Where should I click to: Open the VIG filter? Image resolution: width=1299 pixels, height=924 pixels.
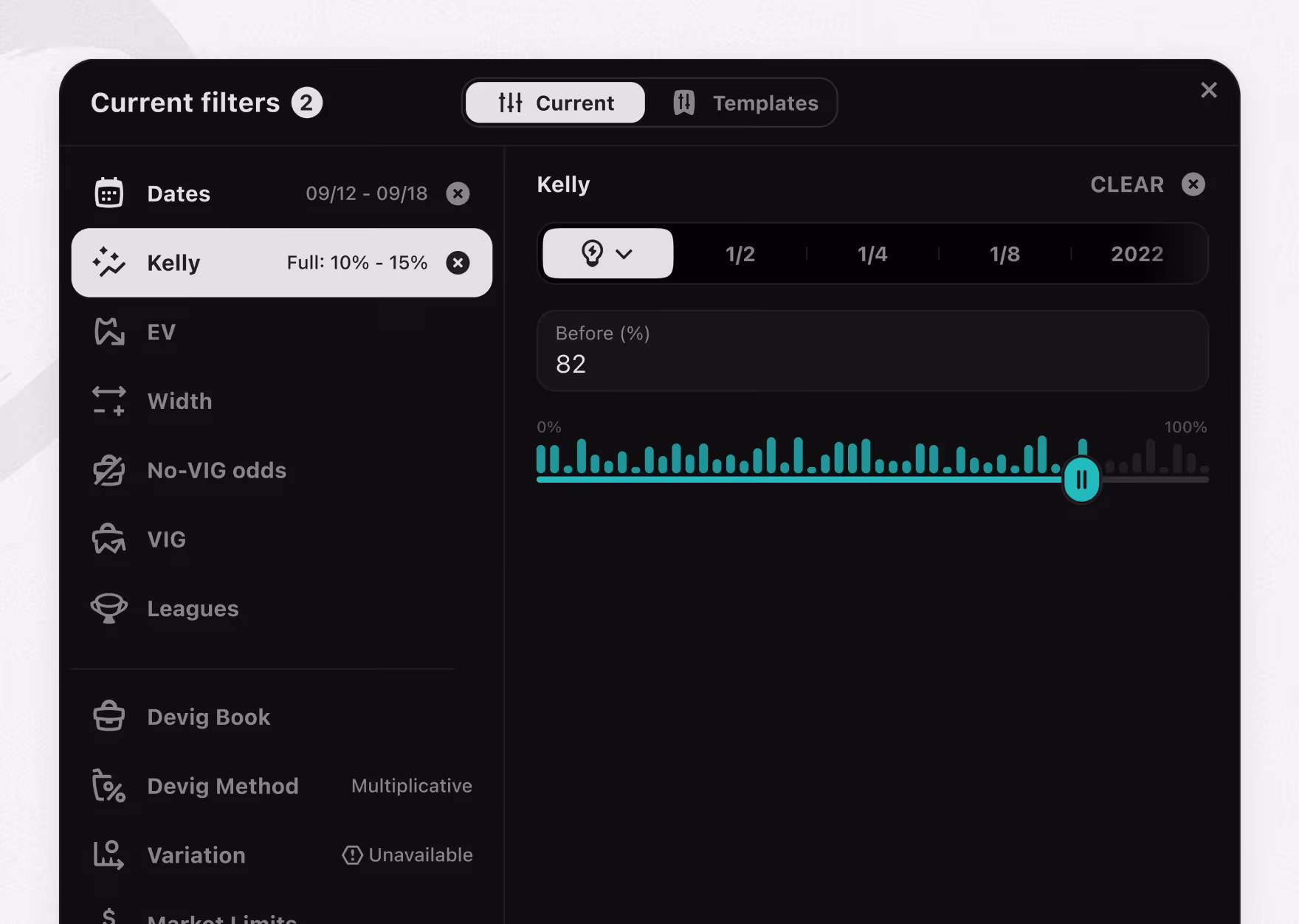(x=281, y=539)
